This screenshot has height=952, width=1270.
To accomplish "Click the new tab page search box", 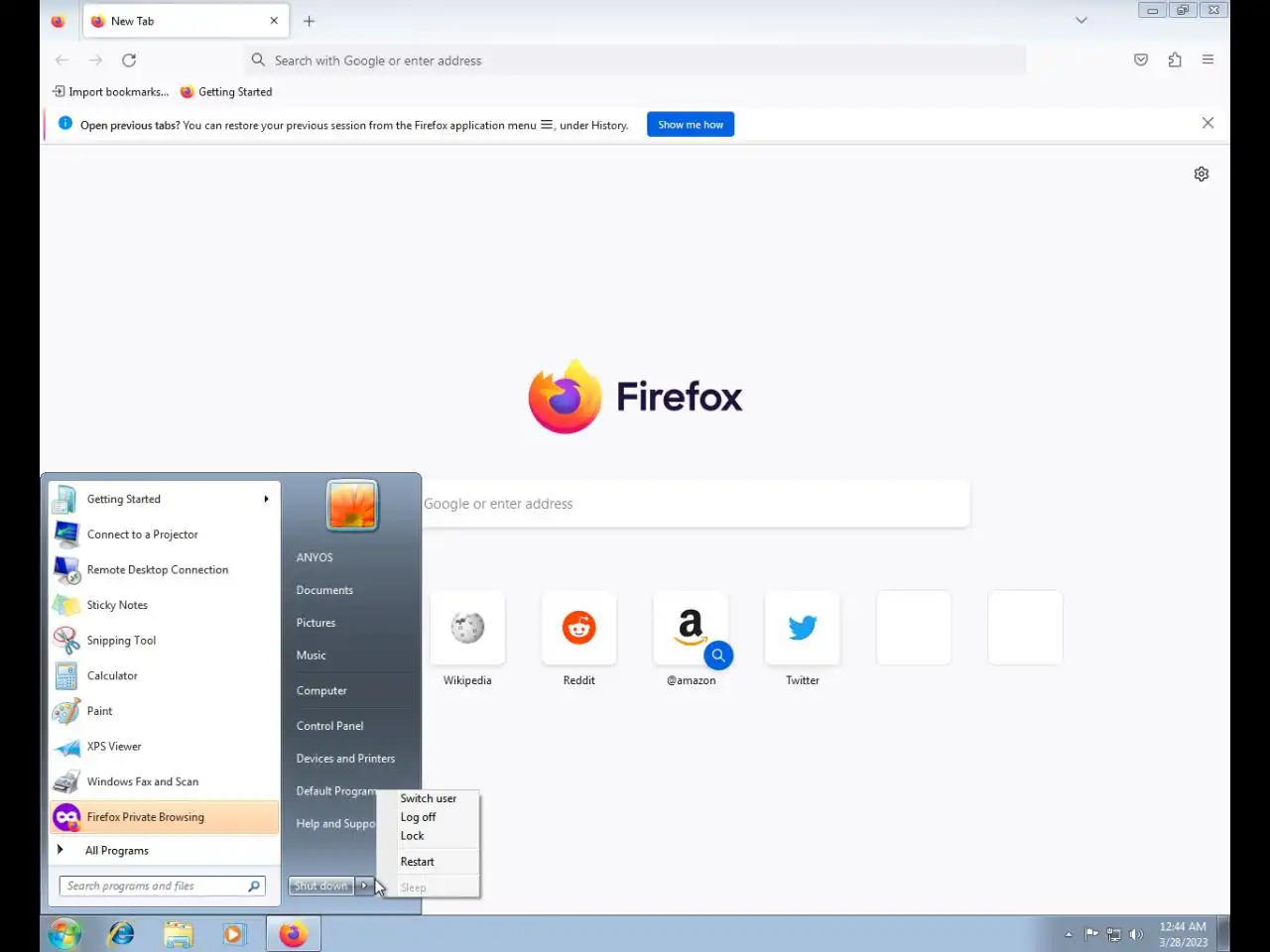I will coord(696,504).
